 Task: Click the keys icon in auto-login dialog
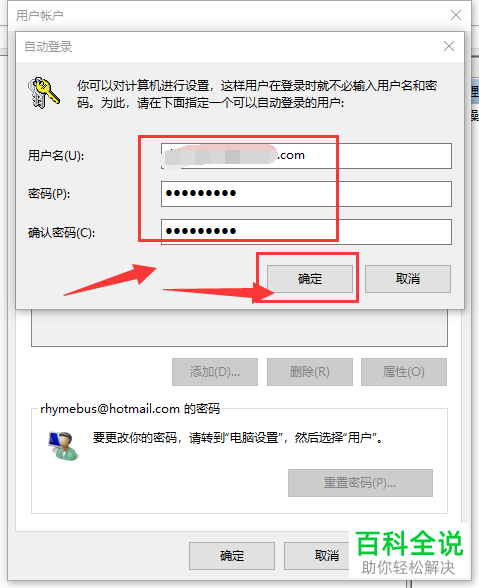coord(44,93)
